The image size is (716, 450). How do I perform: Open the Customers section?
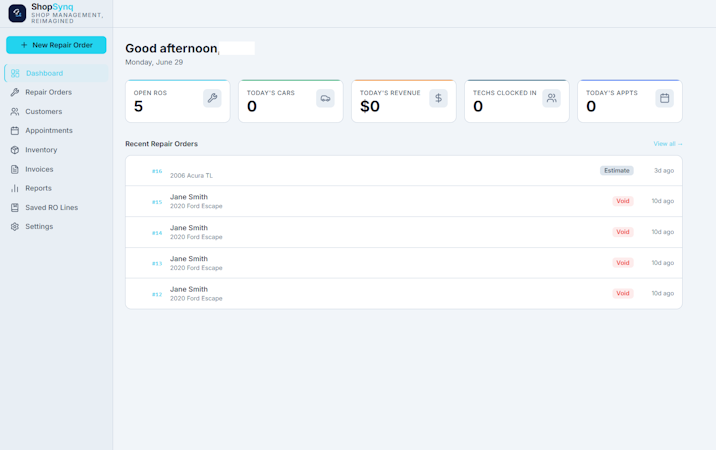(56, 111)
